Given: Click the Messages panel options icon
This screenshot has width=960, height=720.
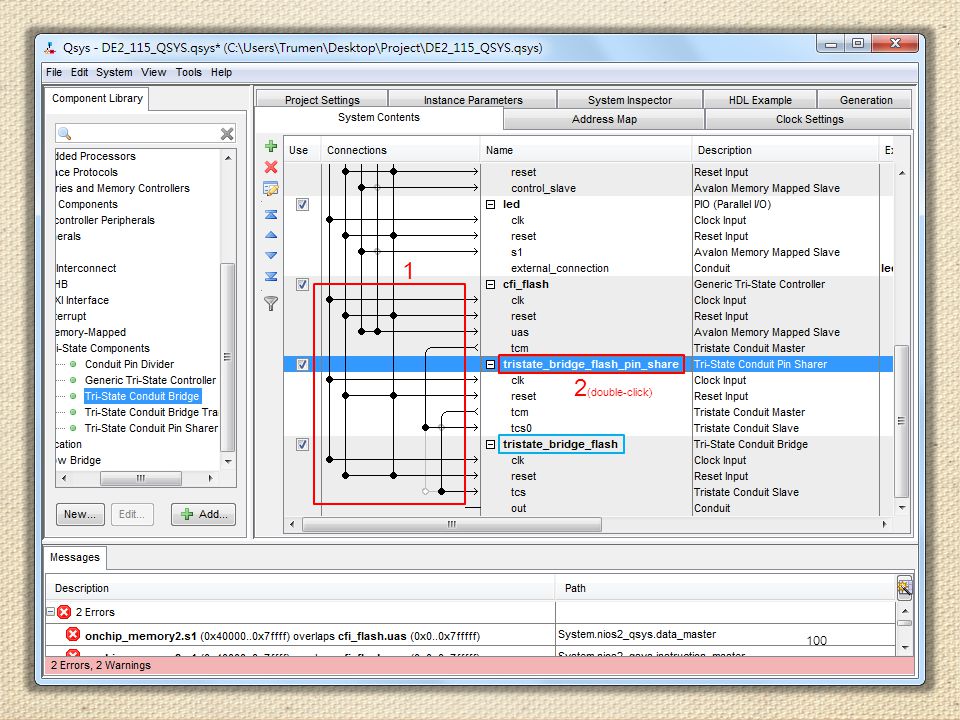Looking at the screenshot, I should 904,588.
